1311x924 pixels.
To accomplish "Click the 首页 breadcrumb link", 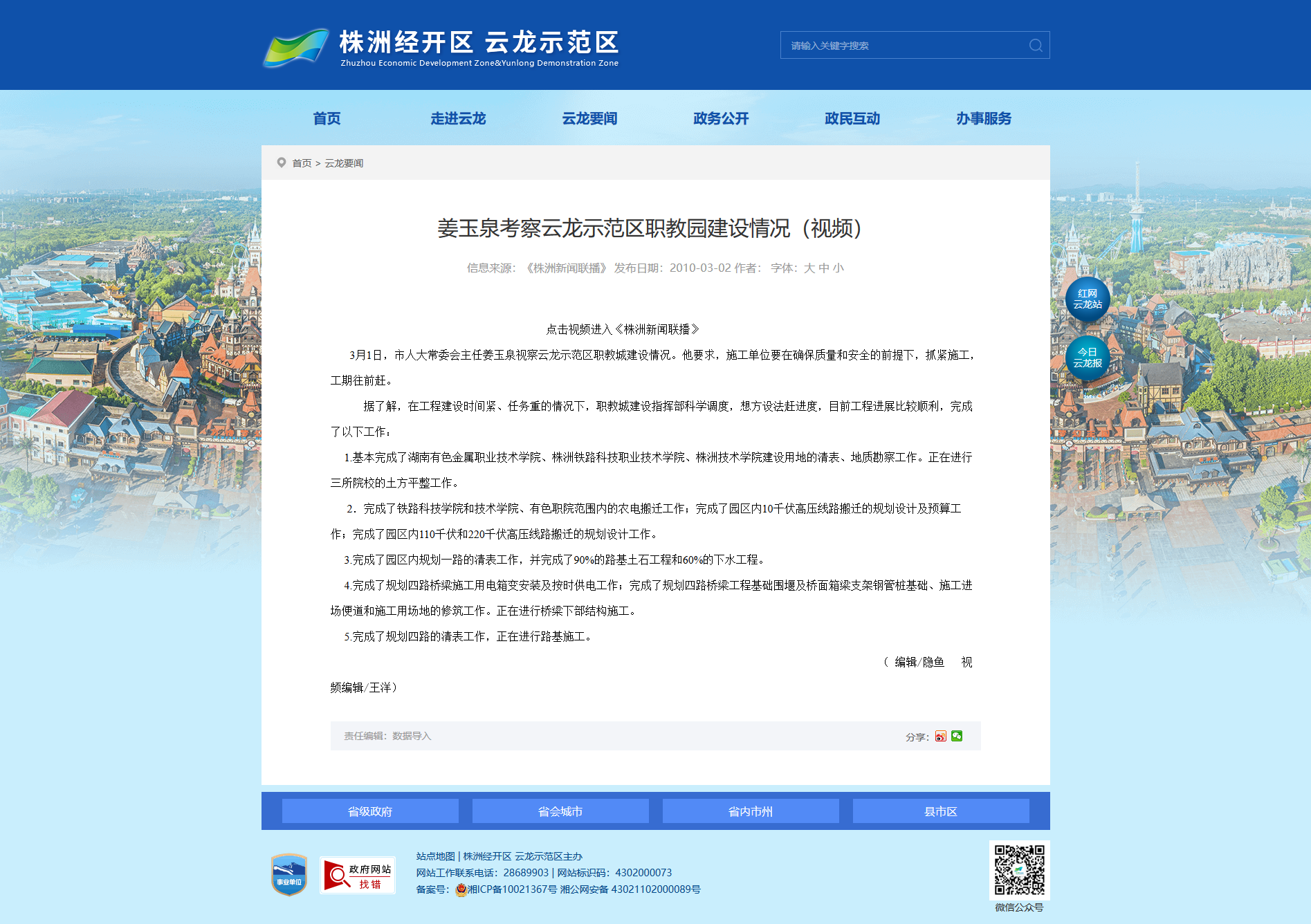I will coord(302,163).
